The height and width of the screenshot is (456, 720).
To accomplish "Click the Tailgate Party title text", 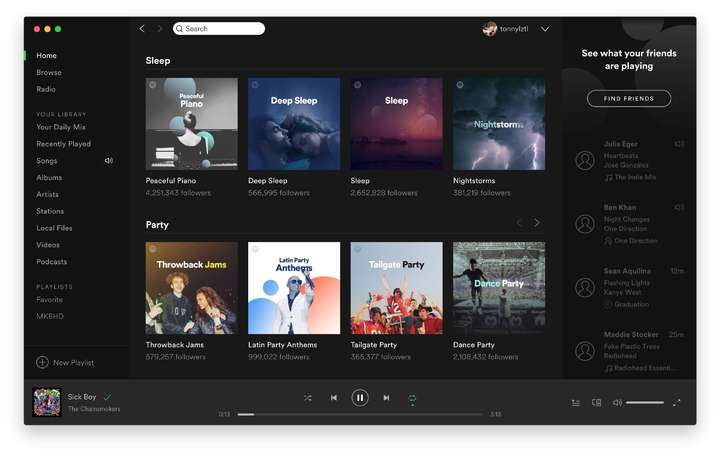I will 373,345.
